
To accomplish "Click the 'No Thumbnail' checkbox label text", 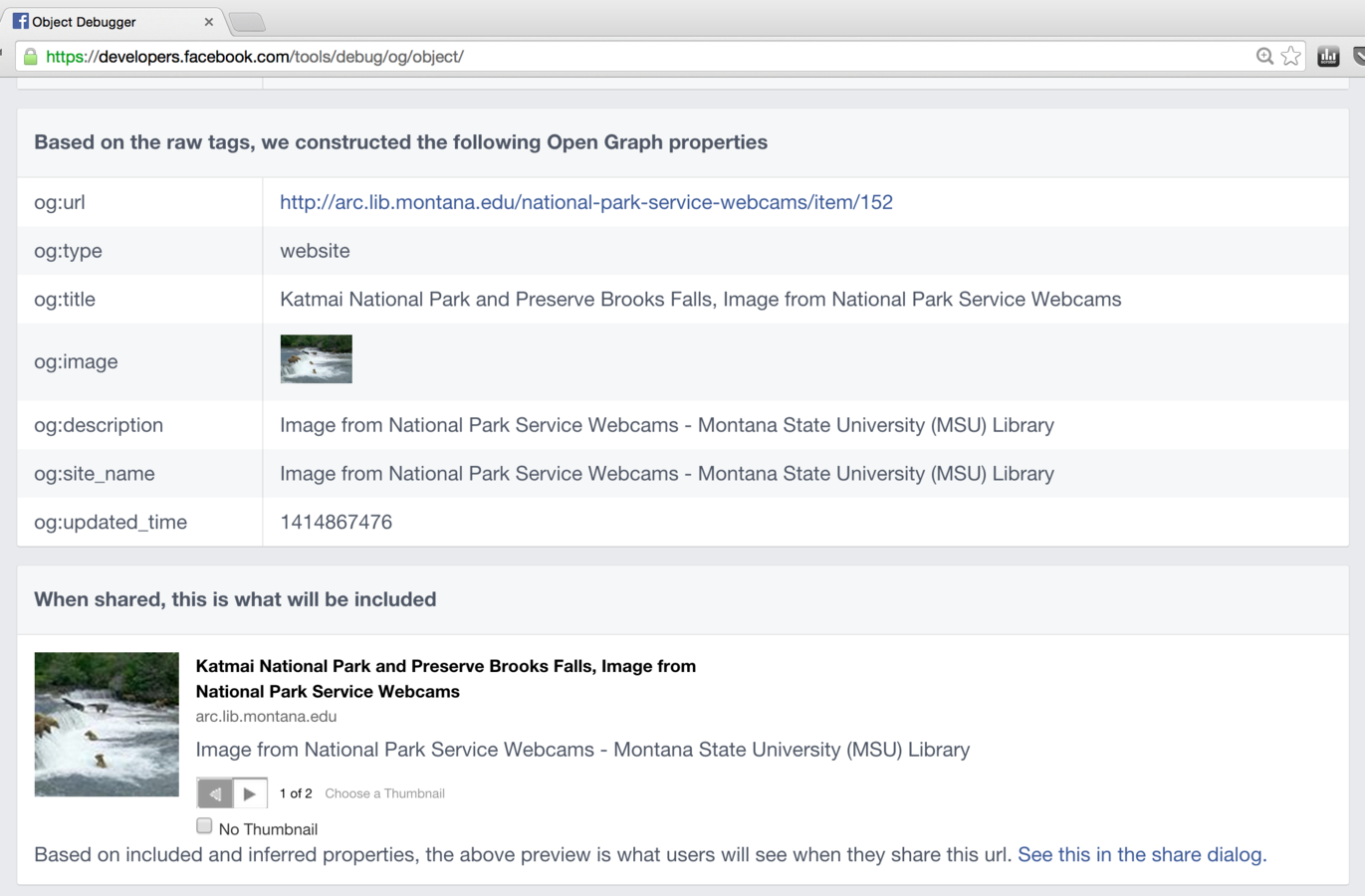I will pyautogui.click(x=268, y=829).
